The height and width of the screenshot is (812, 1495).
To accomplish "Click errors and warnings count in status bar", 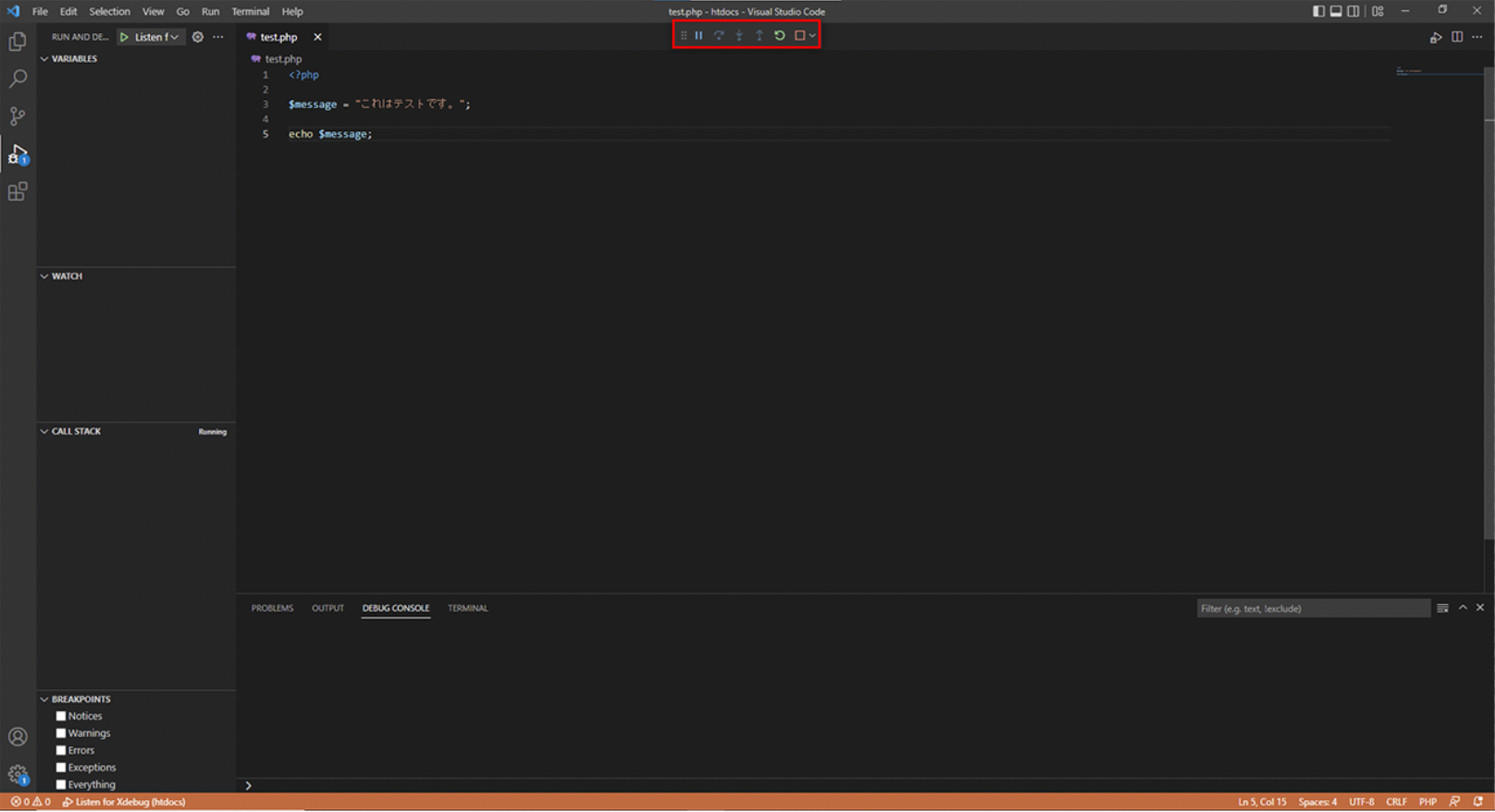I will point(31,802).
